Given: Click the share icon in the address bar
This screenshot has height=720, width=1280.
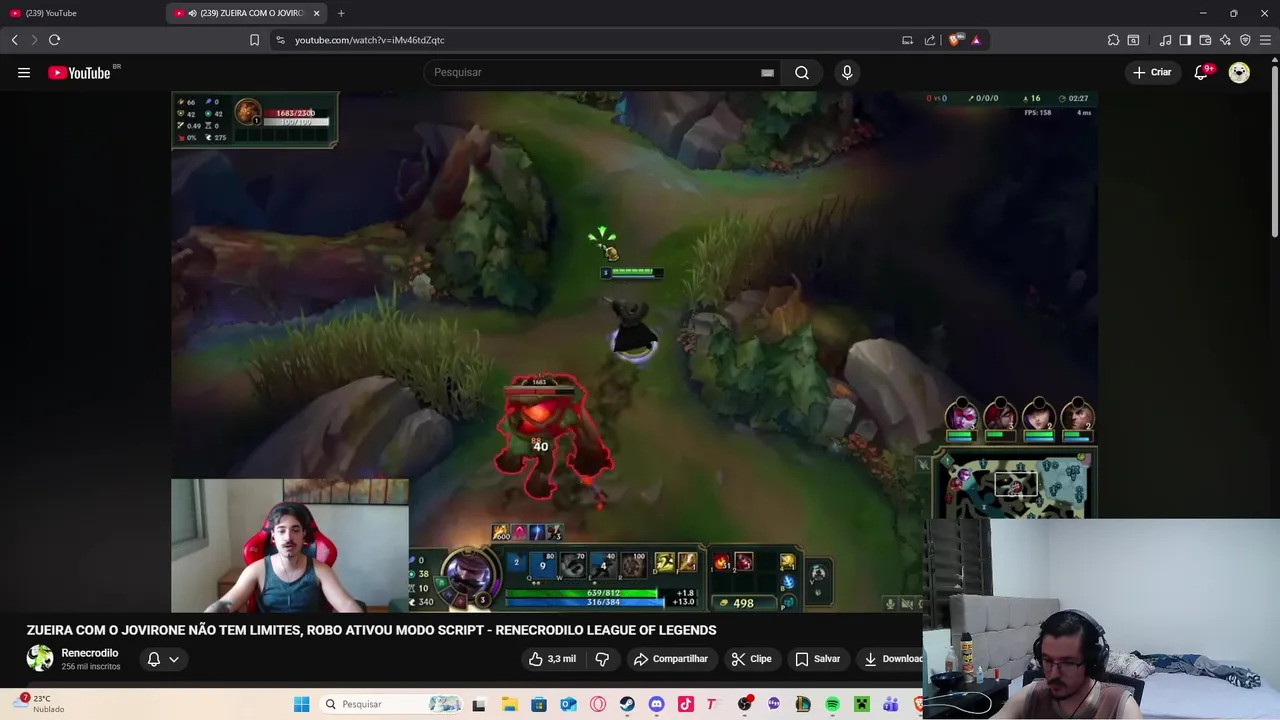Looking at the screenshot, I should [930, 40].
